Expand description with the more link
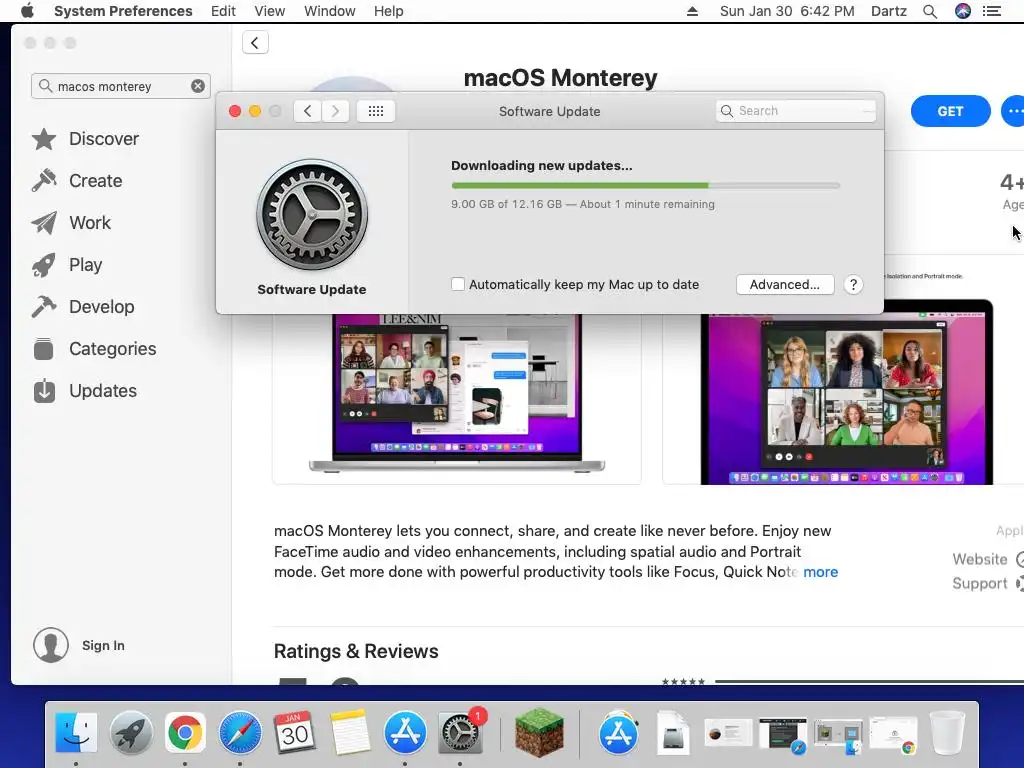 820,572
